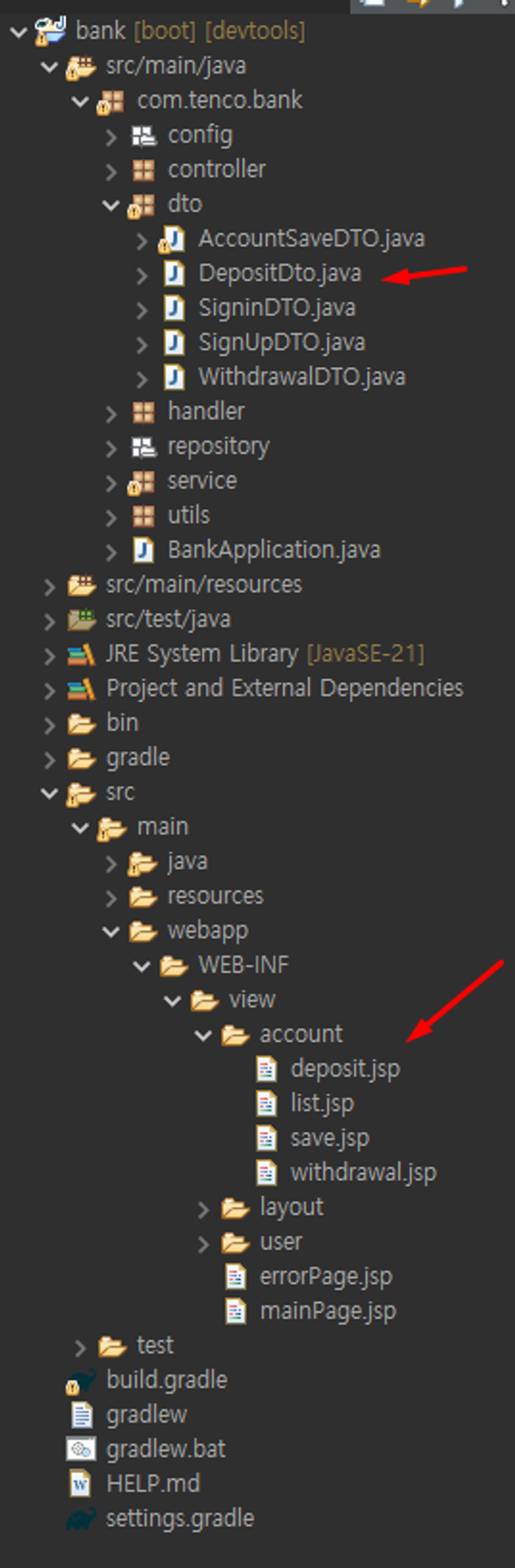Expand the config package

(x=112, y=136)
